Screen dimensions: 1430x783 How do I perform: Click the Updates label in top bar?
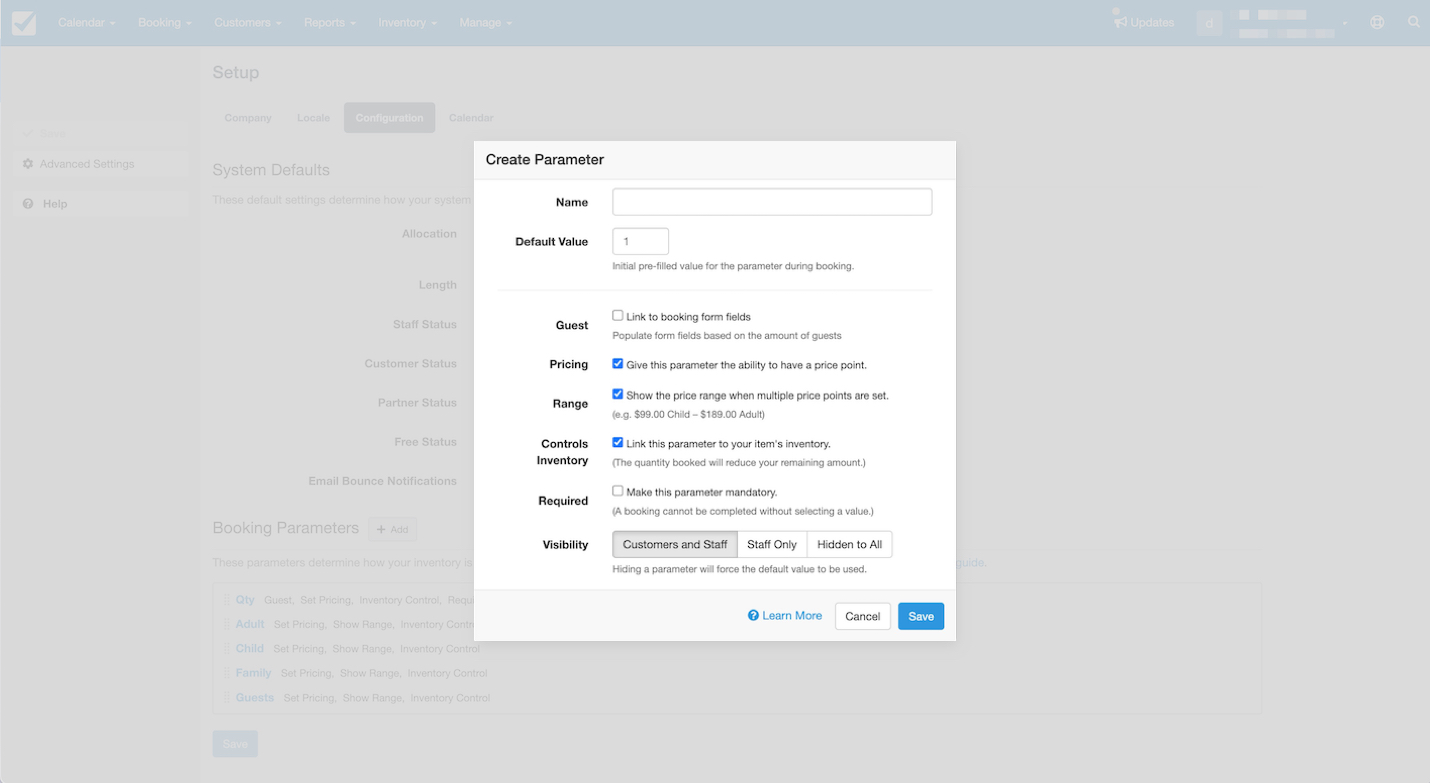coord(1152,22)
